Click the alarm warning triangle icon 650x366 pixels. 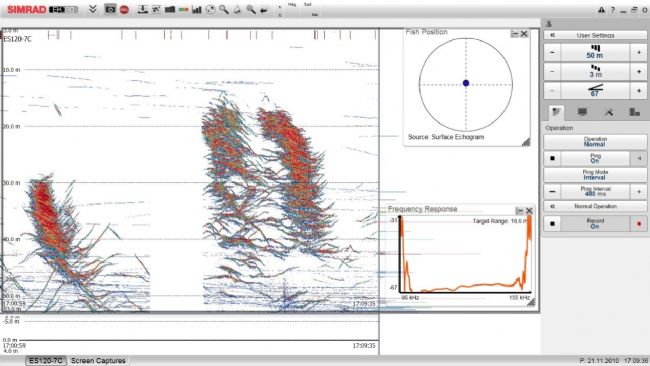tap(601, 10)
